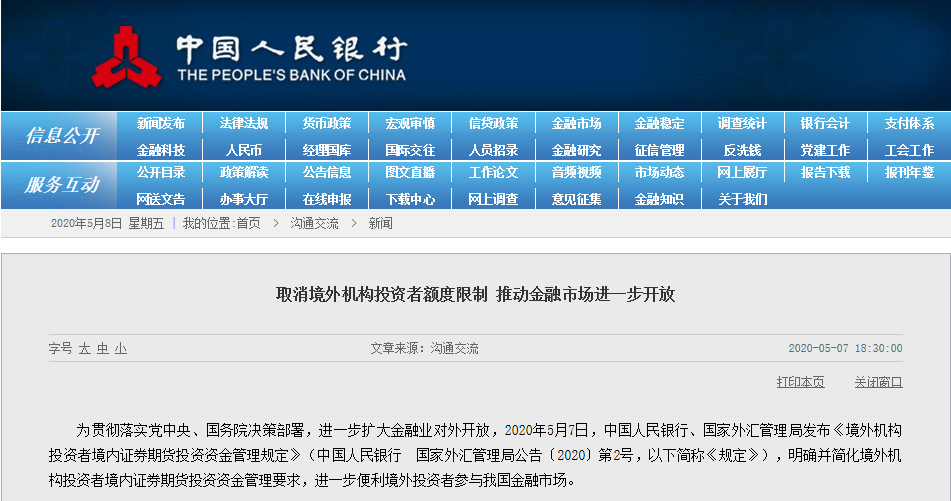Screen dimensions: 951x501
Task: Open 沟通交流 breadcrumb link
Action: tap(314, 223)
